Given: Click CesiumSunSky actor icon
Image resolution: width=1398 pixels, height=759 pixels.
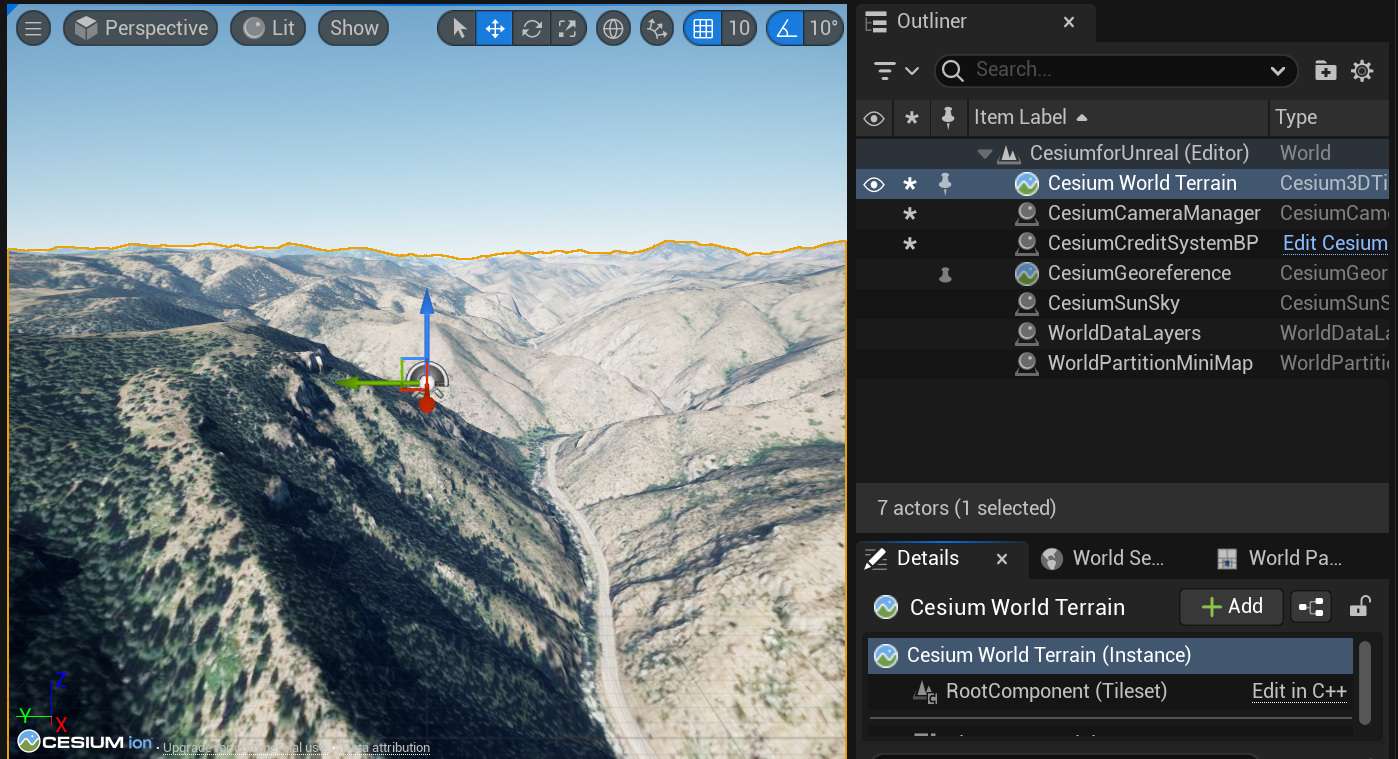Looking at the screenshot, I should (1027, 303).
